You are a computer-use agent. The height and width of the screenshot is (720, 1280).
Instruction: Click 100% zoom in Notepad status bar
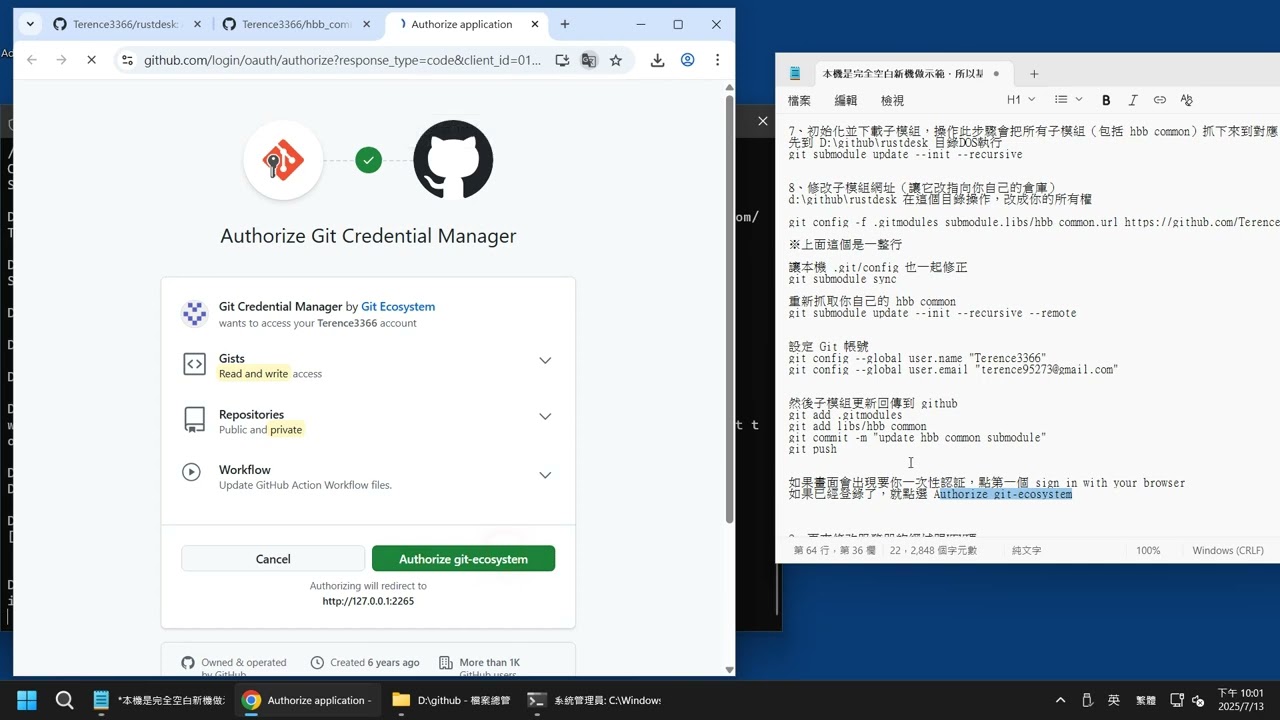coord(1148,550)
